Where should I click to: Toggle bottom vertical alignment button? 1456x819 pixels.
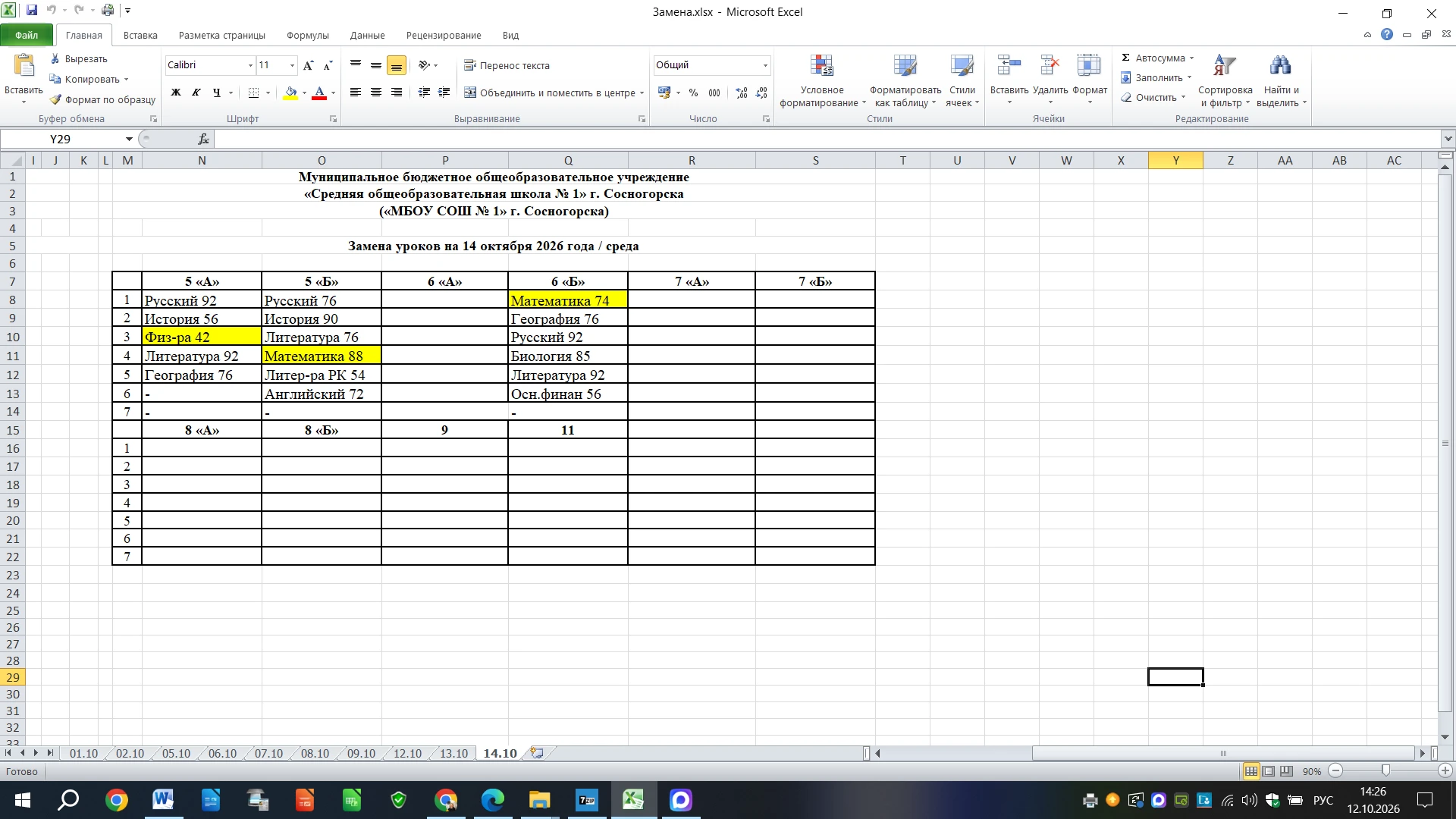(396, 66)
